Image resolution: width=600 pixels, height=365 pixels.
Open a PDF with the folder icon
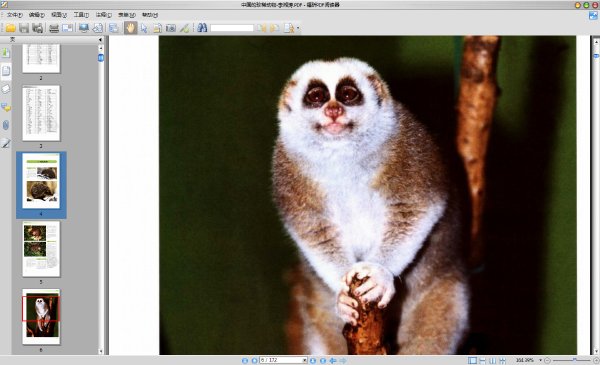pos(10,28)
